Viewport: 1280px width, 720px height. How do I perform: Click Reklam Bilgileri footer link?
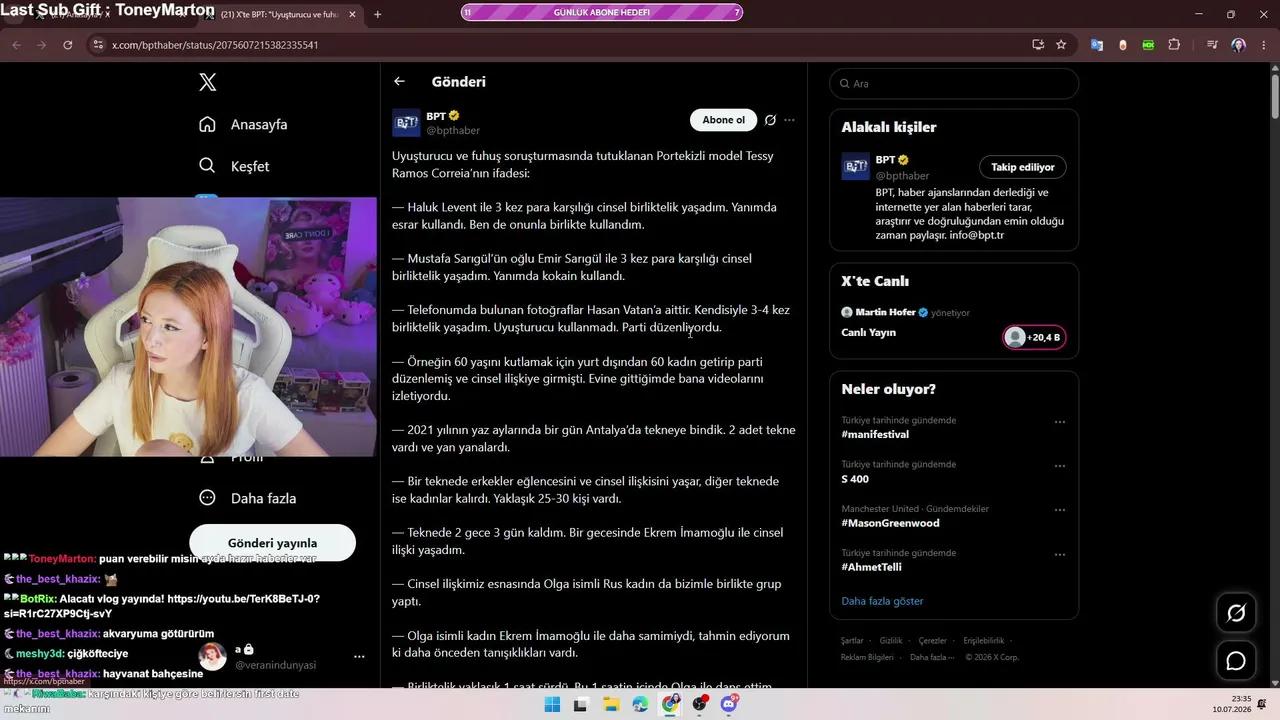coord(867,657)
